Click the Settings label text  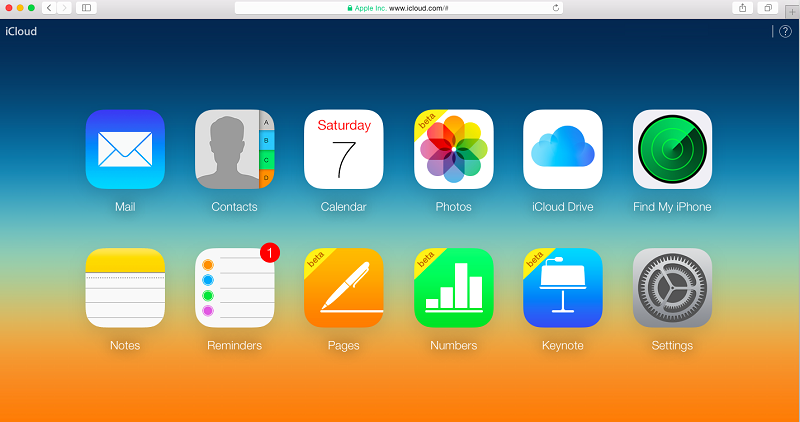pos(672,345)
